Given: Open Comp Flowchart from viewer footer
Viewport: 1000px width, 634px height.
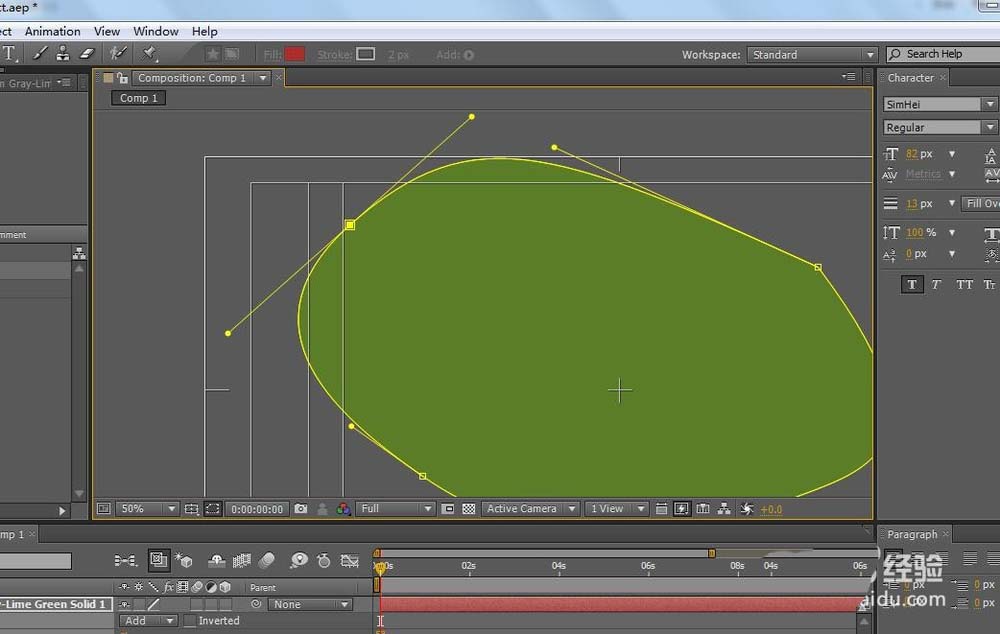Looking at the screenshot, I should pyautogui.click(x=724, y=509).
